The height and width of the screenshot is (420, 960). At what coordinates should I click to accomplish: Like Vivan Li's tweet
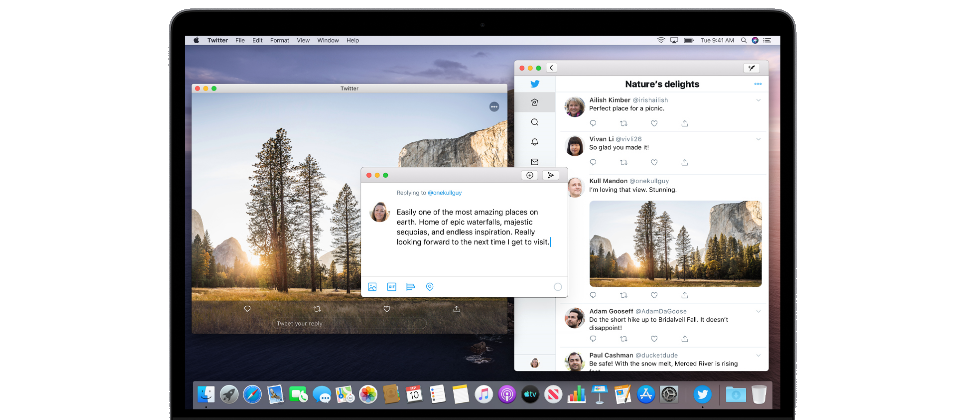654,162
